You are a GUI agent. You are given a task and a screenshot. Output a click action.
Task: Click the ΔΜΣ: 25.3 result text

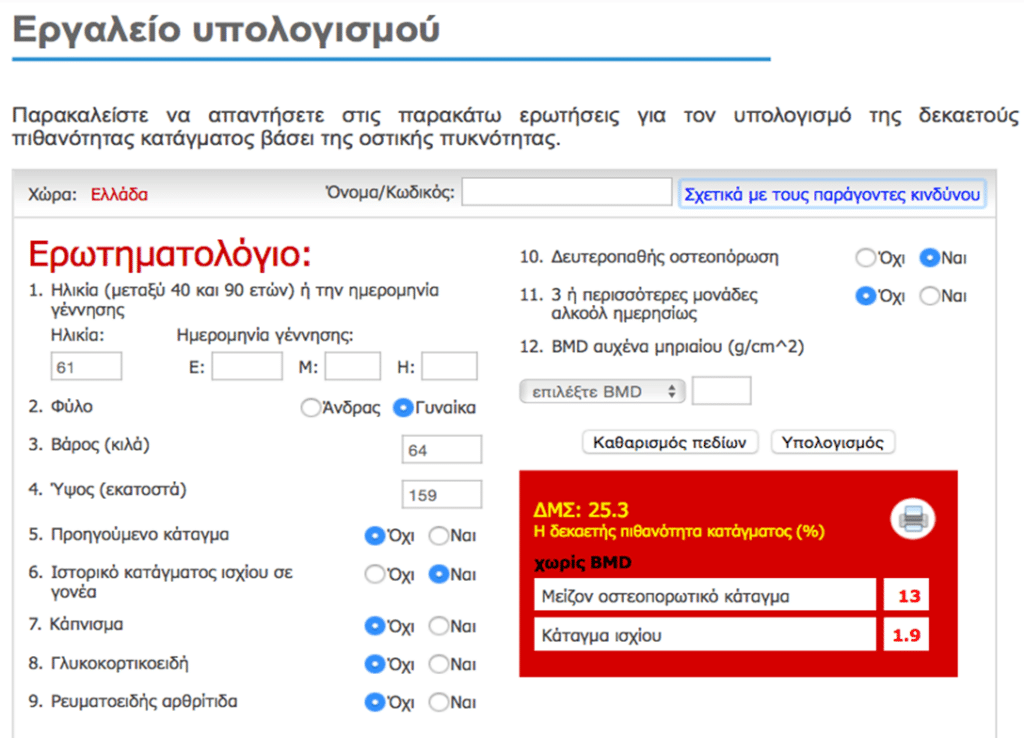[581, 509]
